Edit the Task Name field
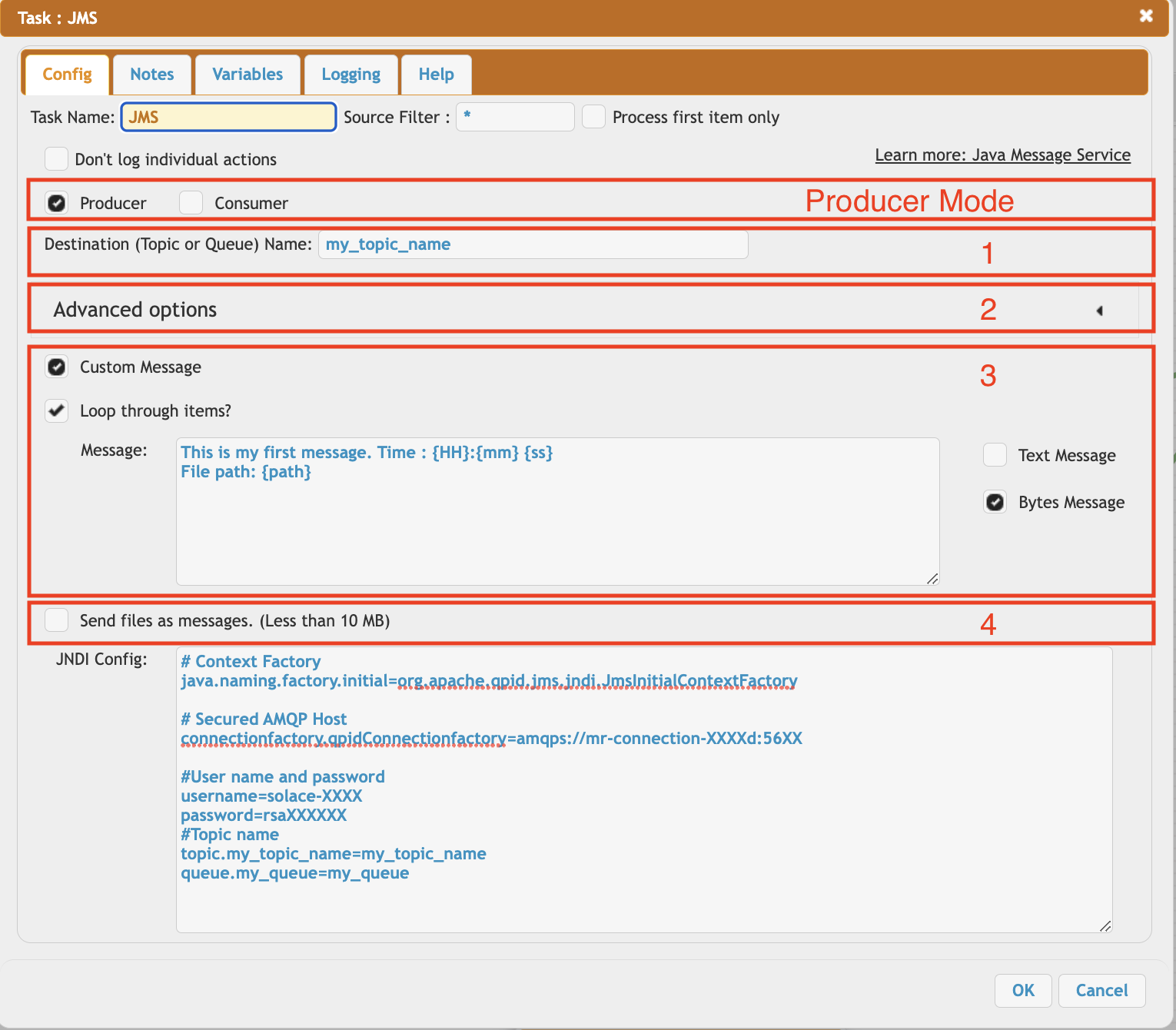Viewport: 1176px width, 1030px height. click(228, 117)
